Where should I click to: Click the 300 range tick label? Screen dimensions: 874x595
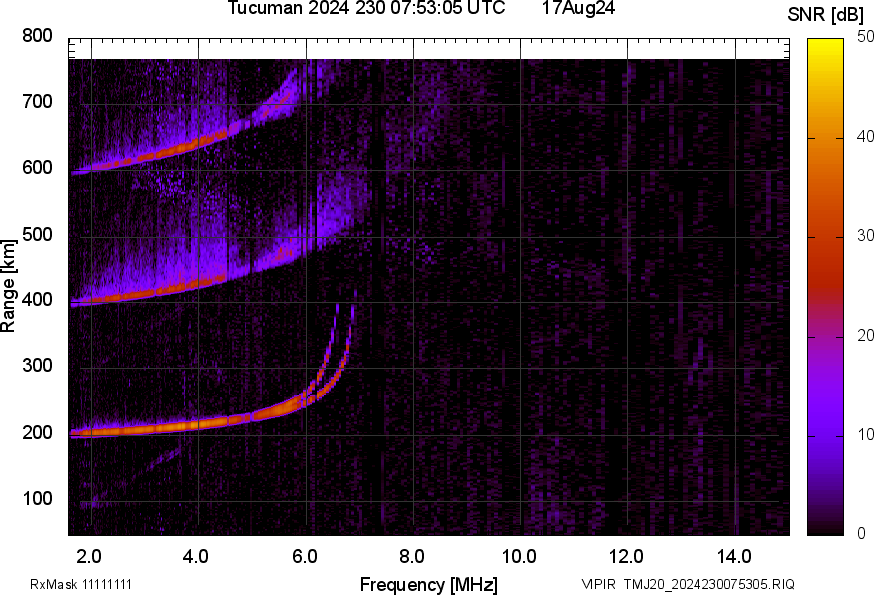click(x=37, y=367)
